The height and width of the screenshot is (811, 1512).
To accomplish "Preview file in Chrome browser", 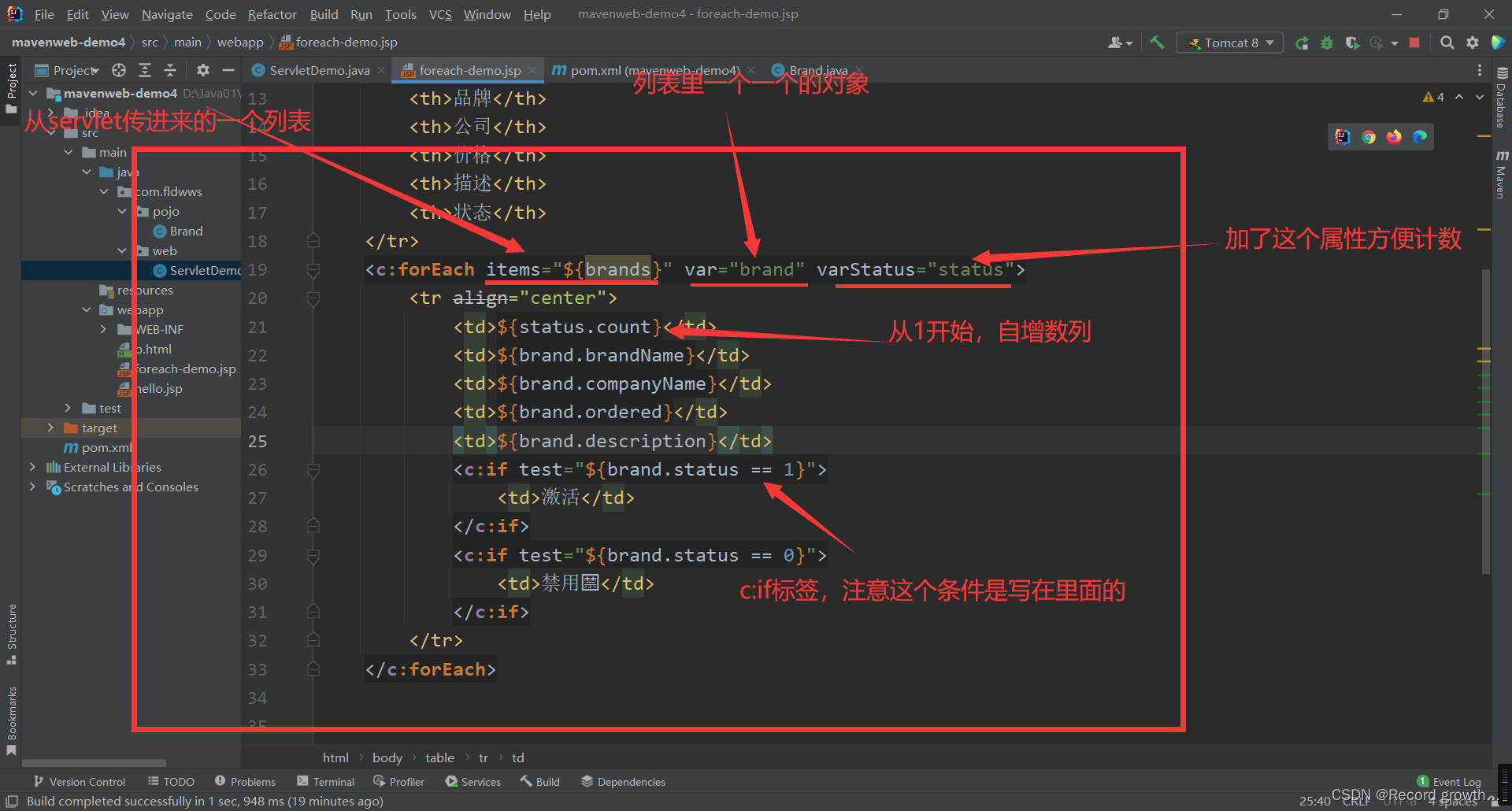I will coord(1369,136).
